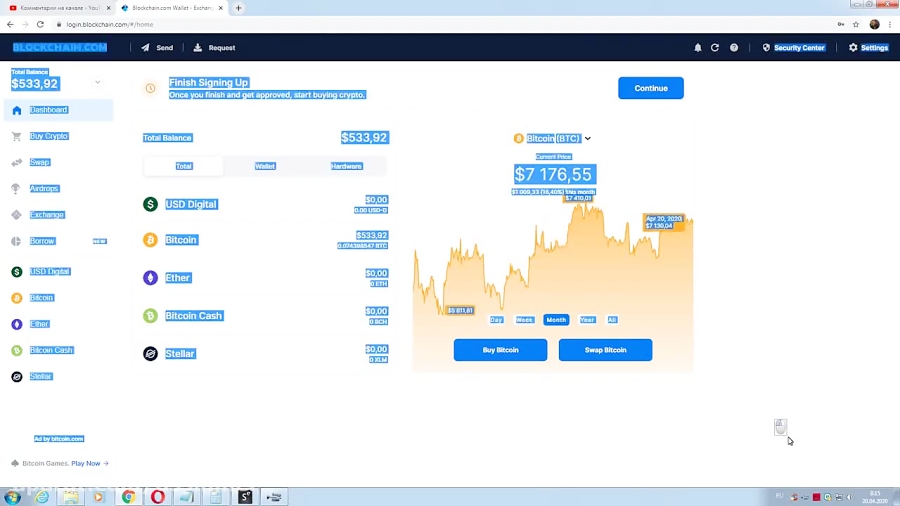
Task: Open Borrow in the sidebar
Action: [42, 241]
